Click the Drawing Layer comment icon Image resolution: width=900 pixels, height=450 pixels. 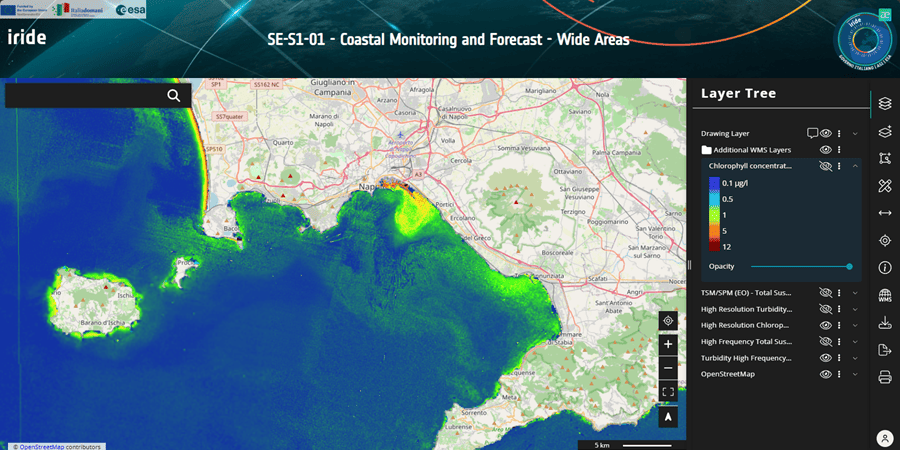pyautogui.click(x=812, y=133)
